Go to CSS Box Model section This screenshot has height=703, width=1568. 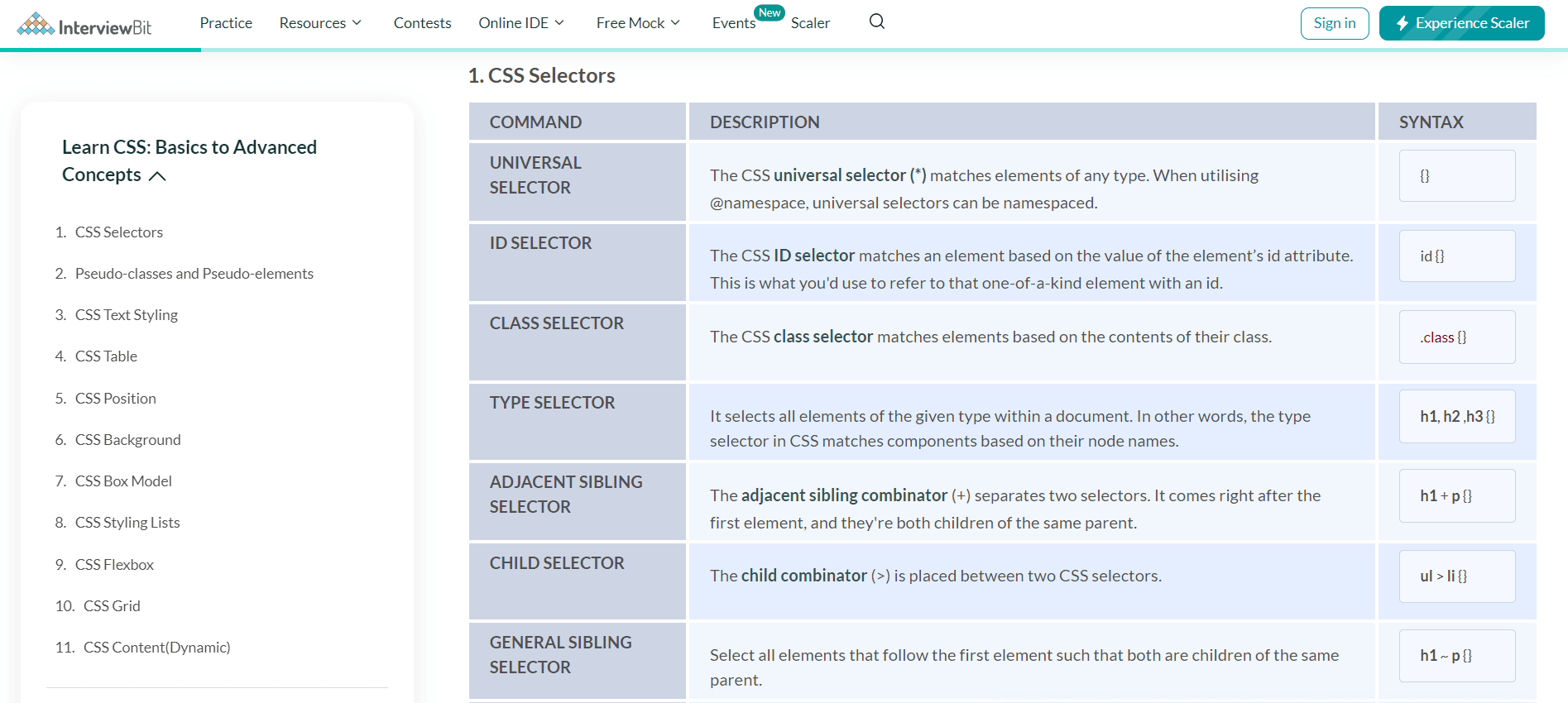[123, 481]
